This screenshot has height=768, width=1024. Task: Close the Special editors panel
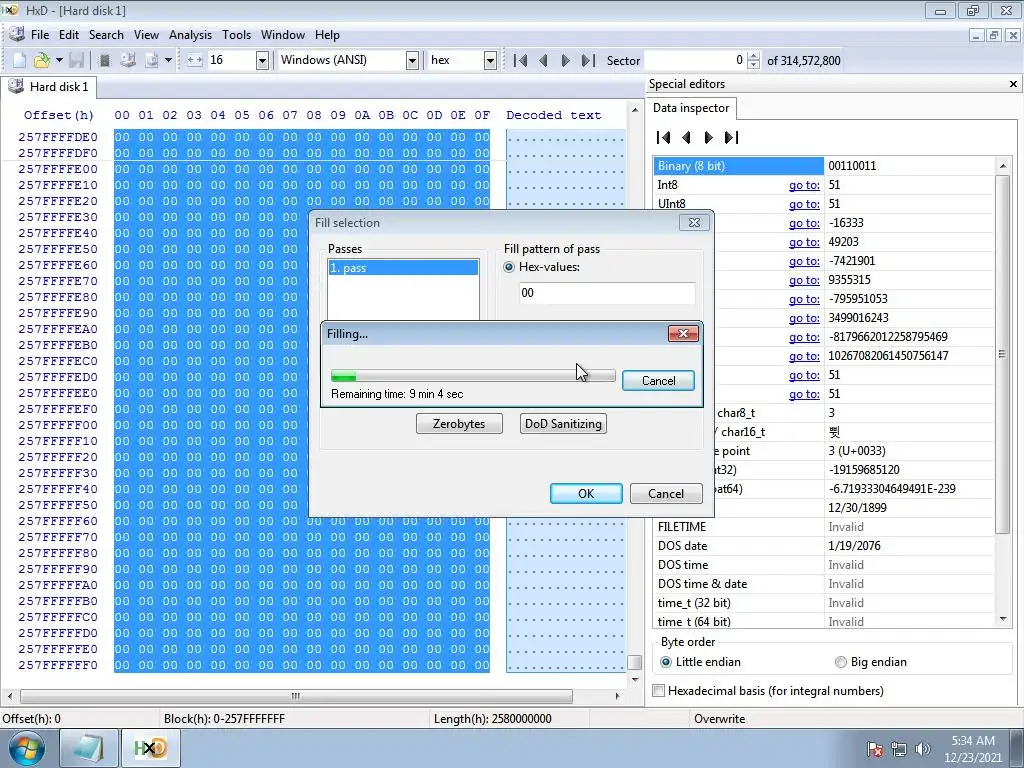pyautogui.click(x=1013, y=84)
